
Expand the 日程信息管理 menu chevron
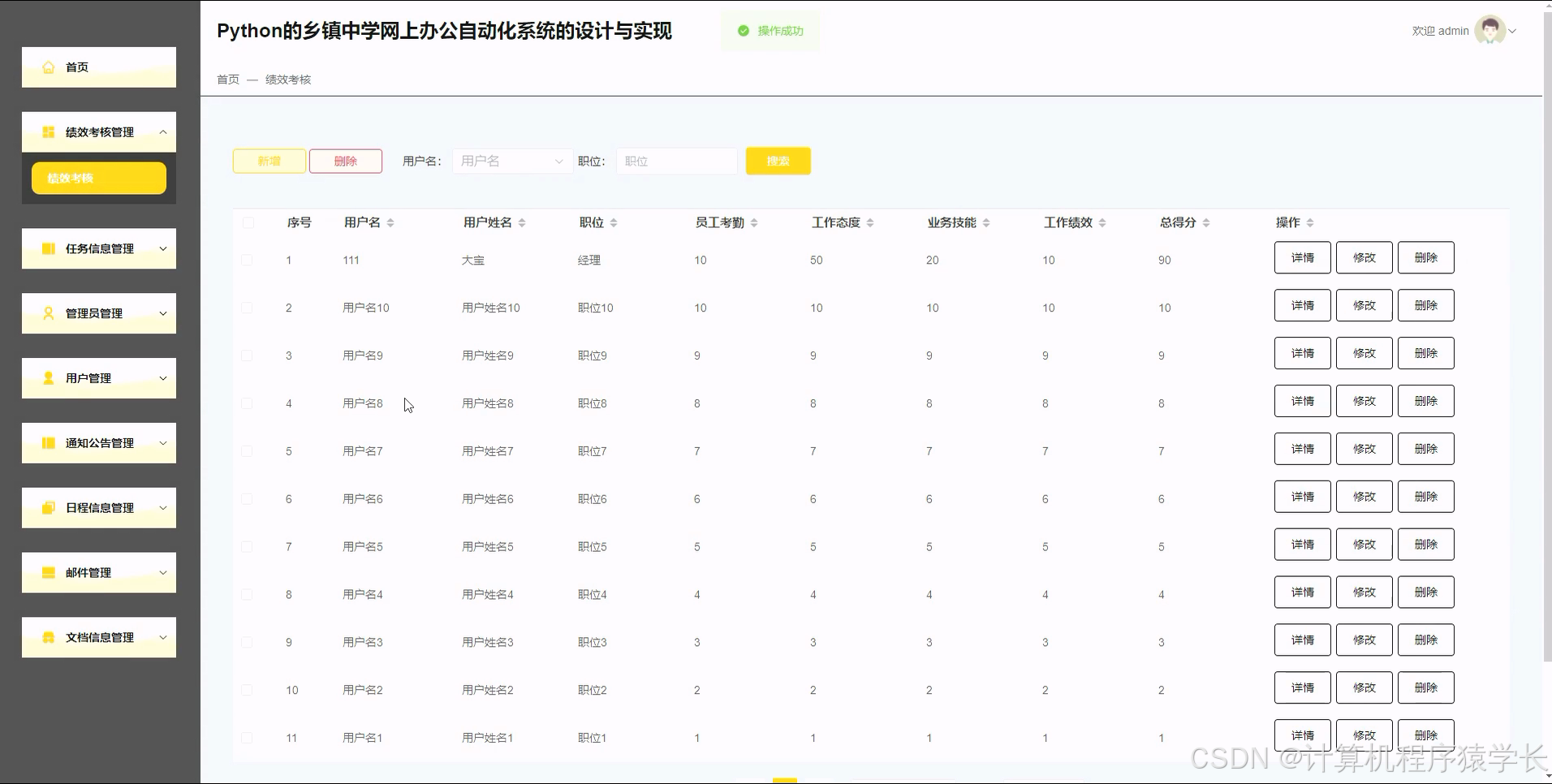[x=162, y=507]
